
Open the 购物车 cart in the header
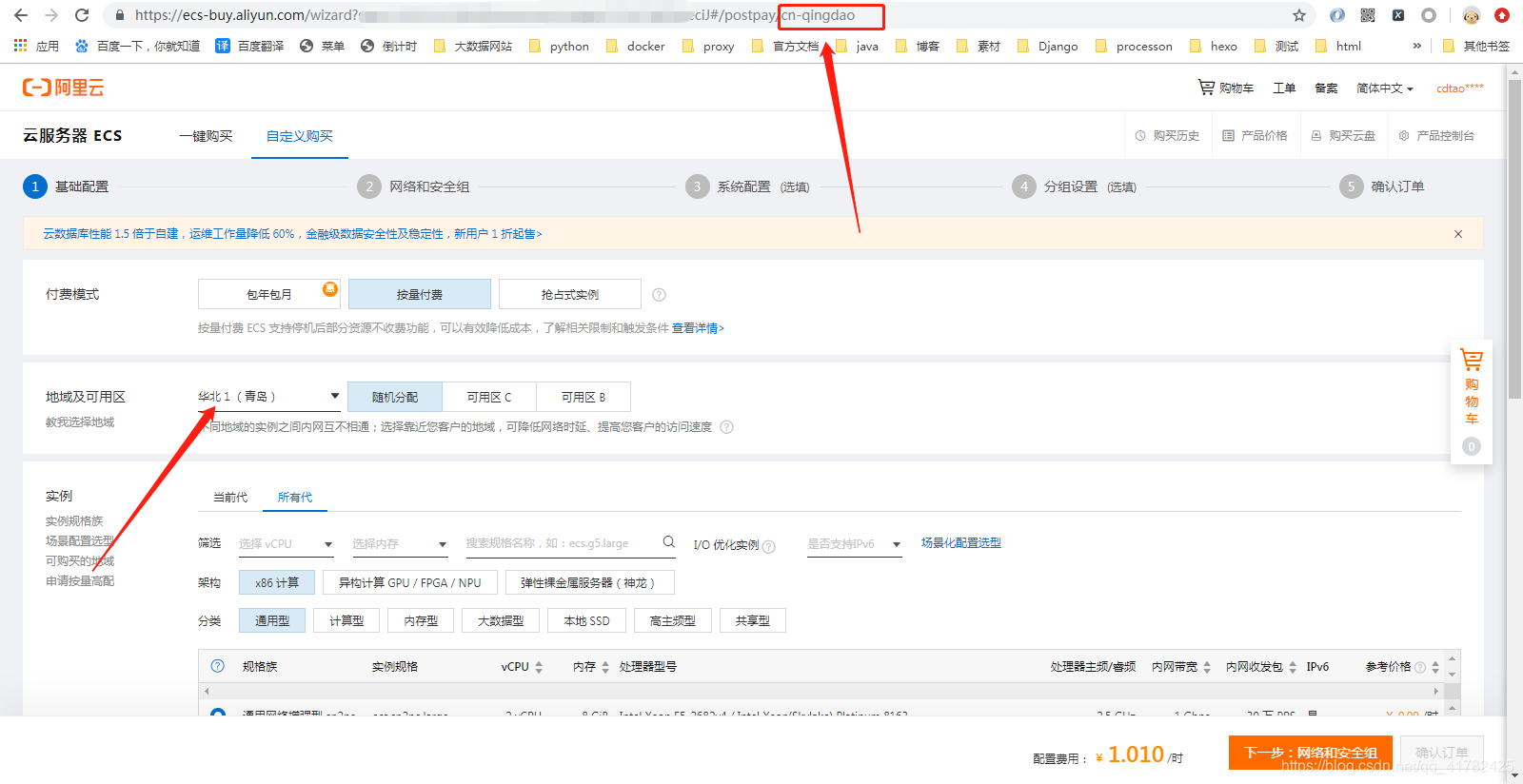tap(1226, 88)
